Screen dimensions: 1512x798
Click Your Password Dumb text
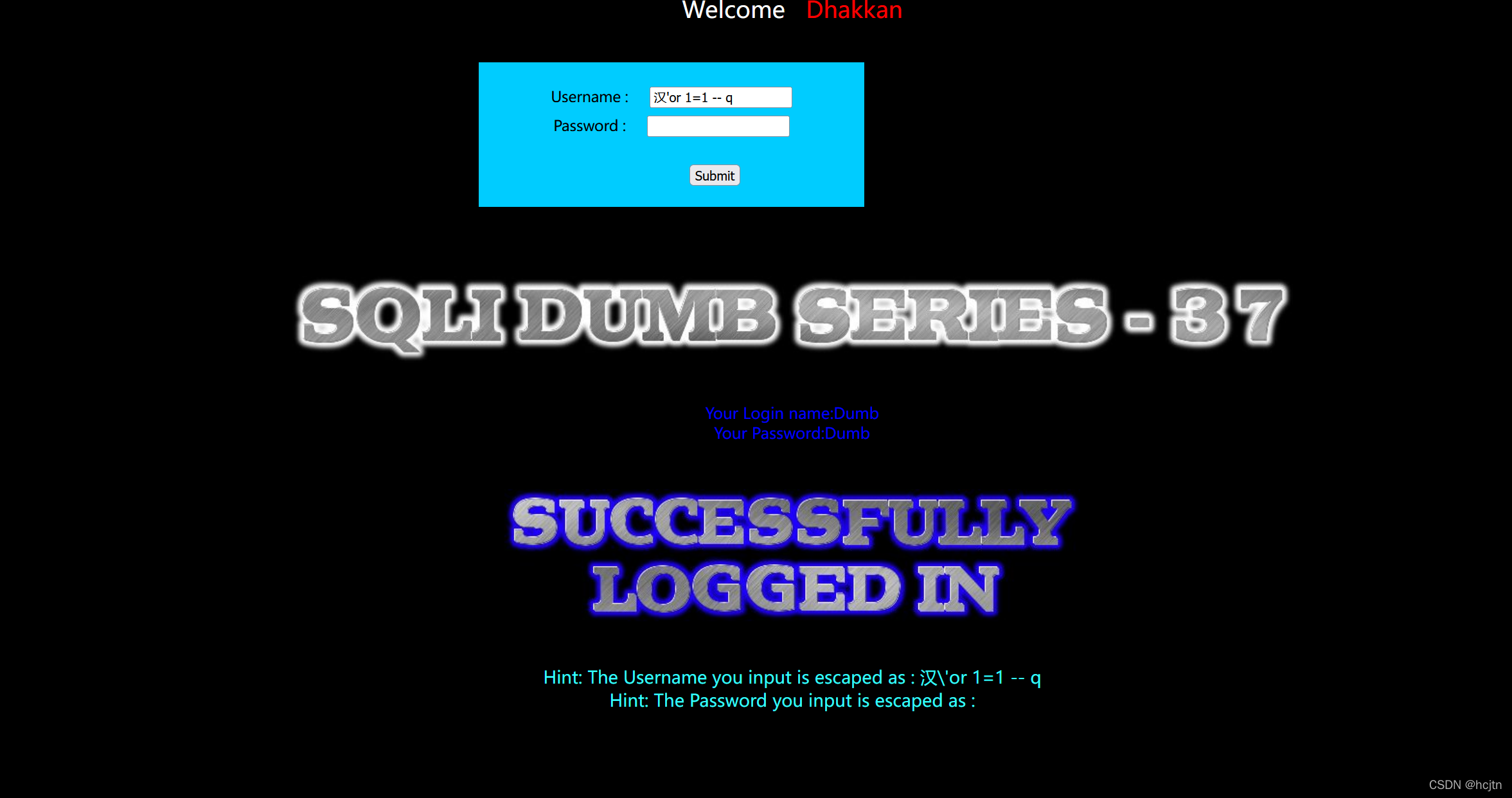791,434
